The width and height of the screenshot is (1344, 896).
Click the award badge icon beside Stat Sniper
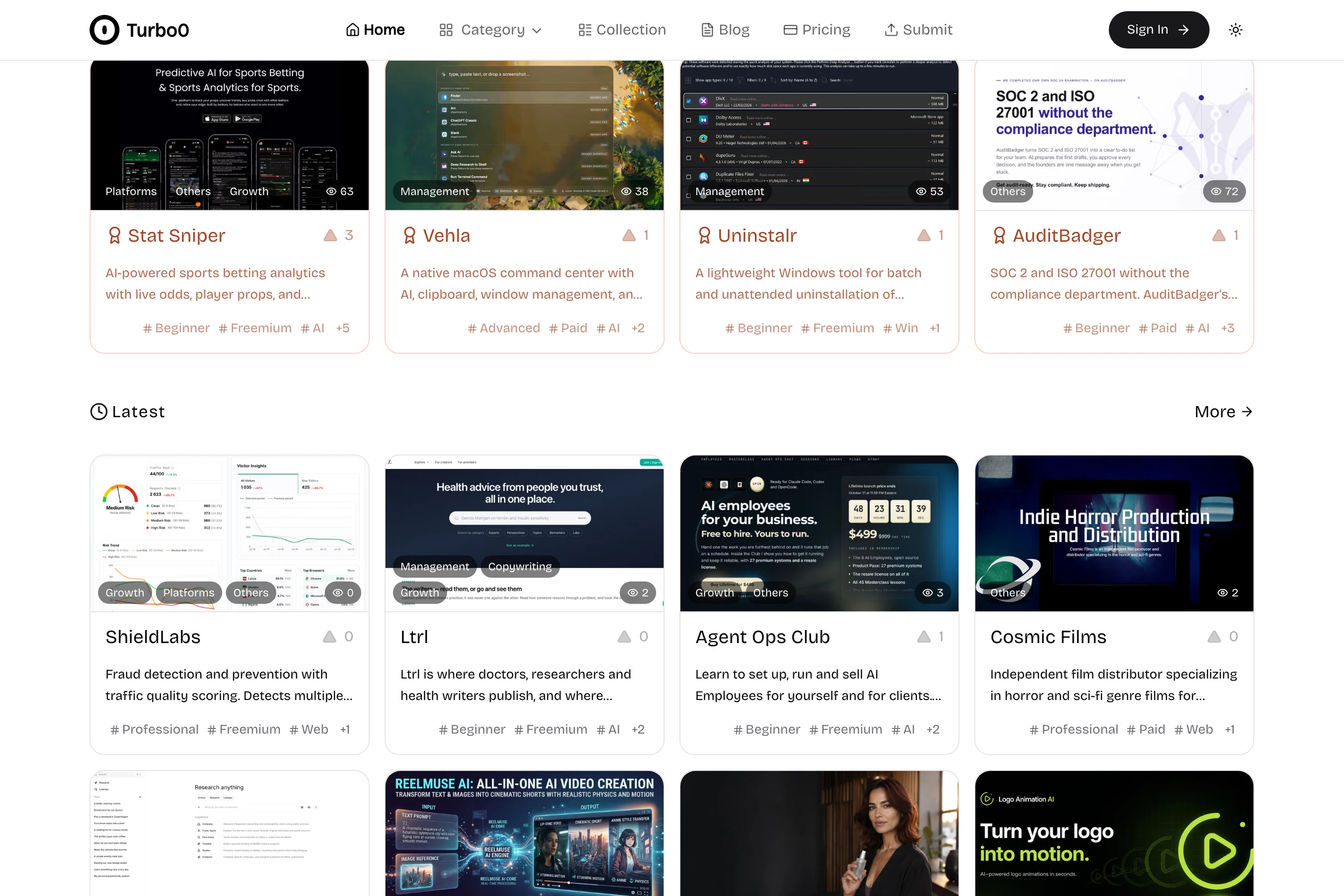coord(114,235)
